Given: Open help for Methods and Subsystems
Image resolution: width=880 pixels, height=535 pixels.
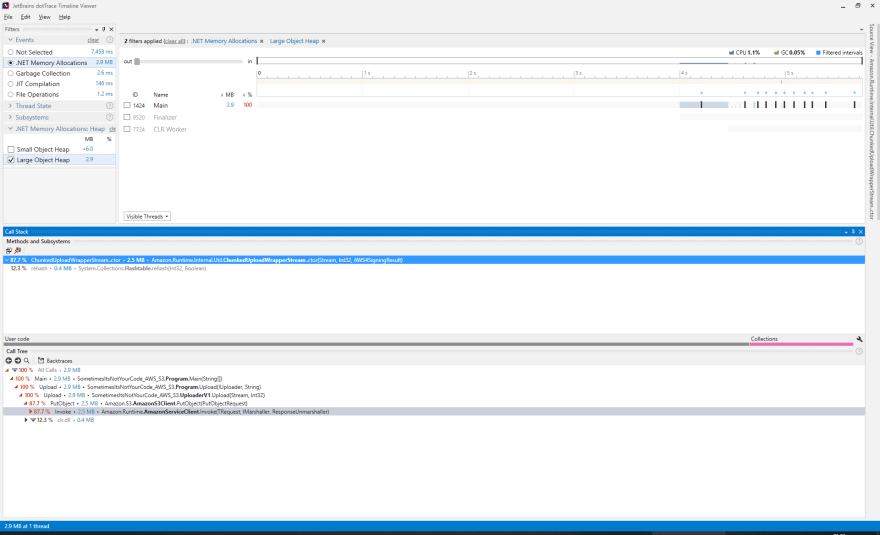Looking at the screenshot, I should click(859, 241).
